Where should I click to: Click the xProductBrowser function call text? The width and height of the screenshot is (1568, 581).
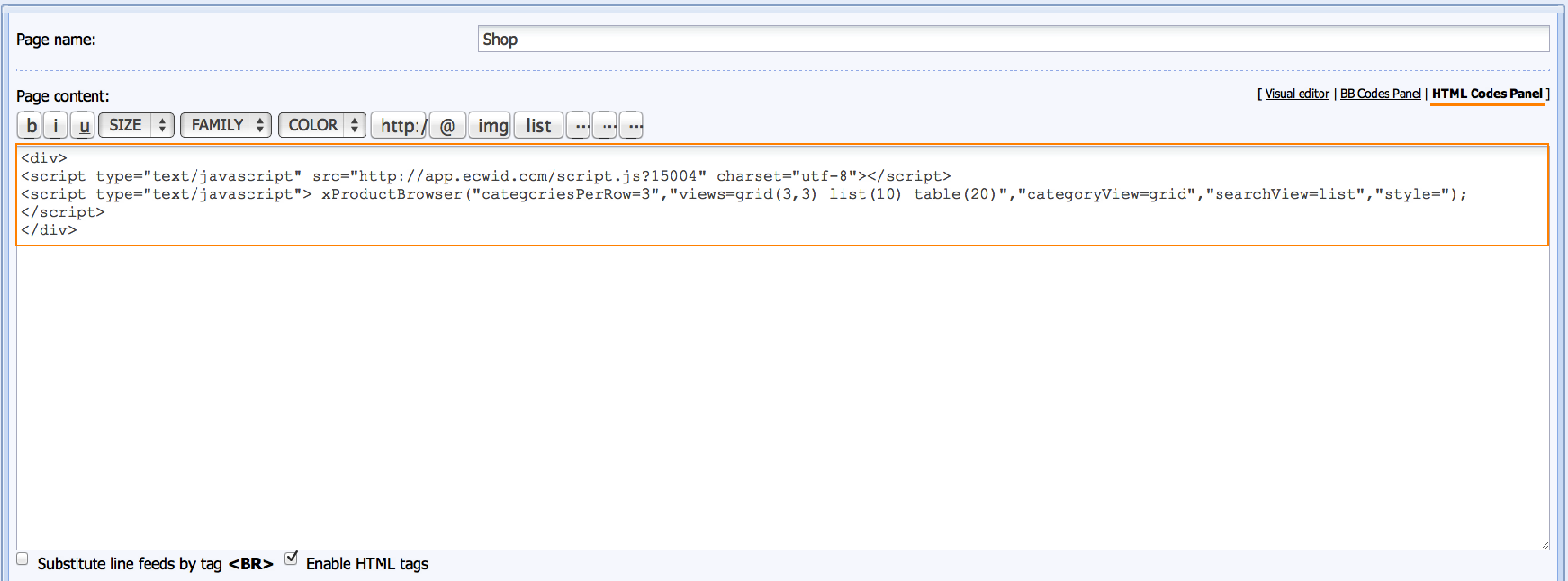[x=392, y=194]
